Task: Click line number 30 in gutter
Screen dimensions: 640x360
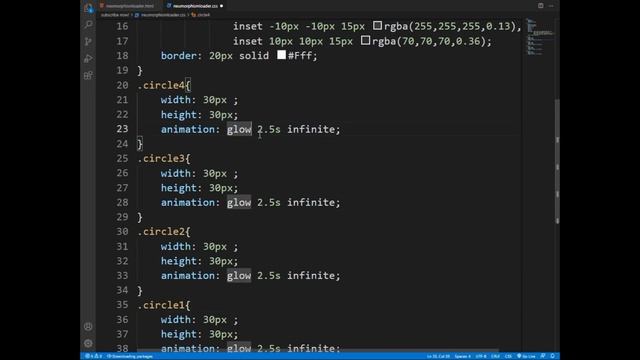Action: (122, 231)
